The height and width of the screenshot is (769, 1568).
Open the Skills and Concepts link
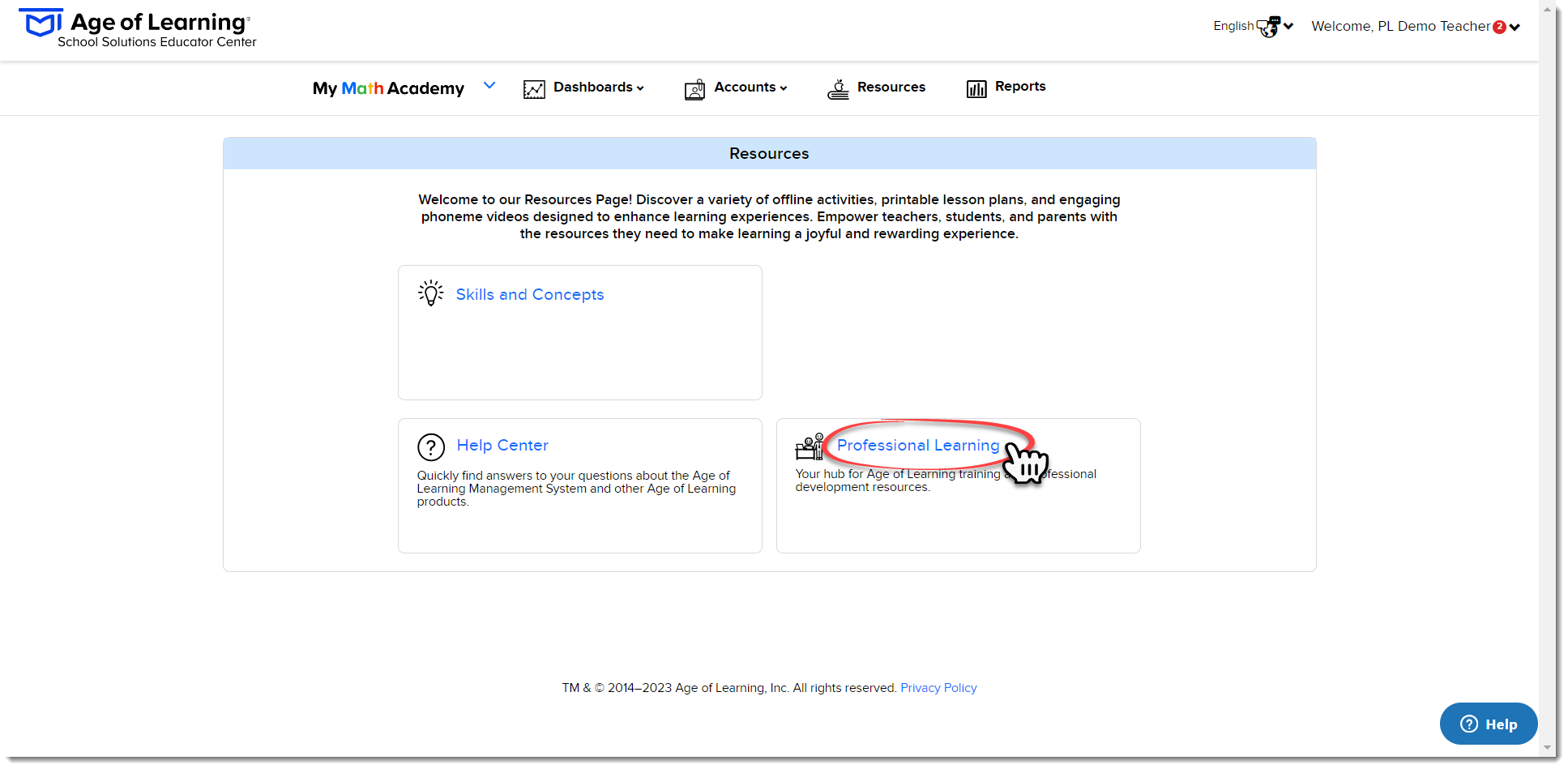[530, 295]
